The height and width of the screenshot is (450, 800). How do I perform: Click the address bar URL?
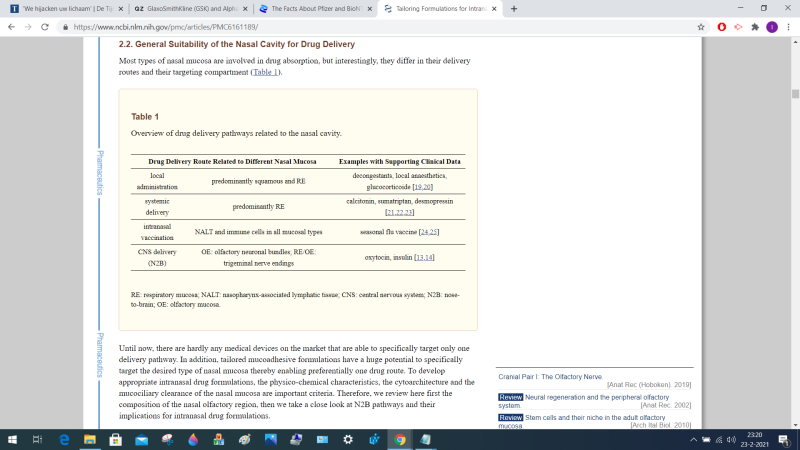[x=165, y=27]
